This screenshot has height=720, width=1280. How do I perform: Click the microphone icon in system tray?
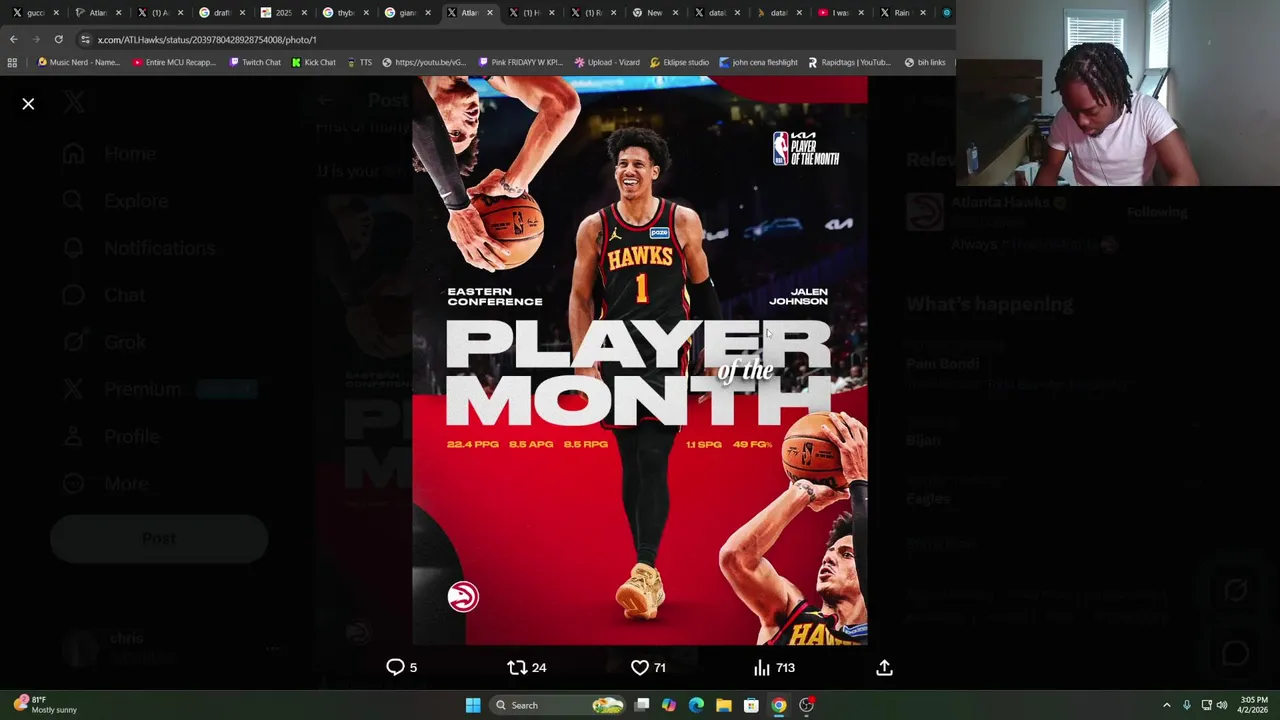tap(1187, 705)
